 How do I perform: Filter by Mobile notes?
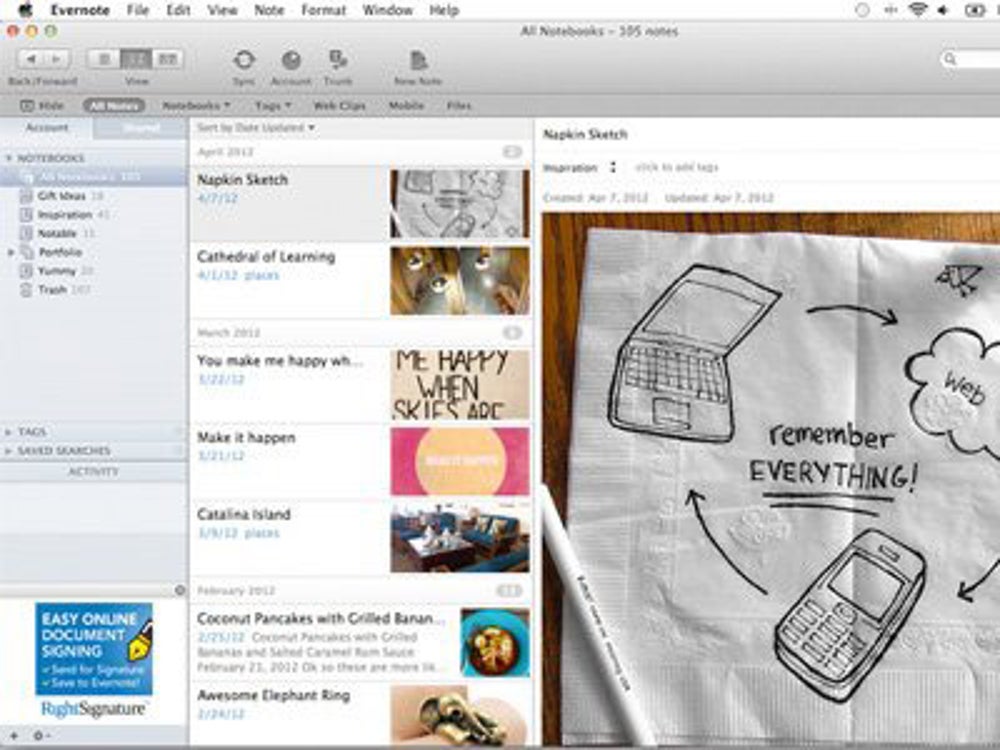406,106
